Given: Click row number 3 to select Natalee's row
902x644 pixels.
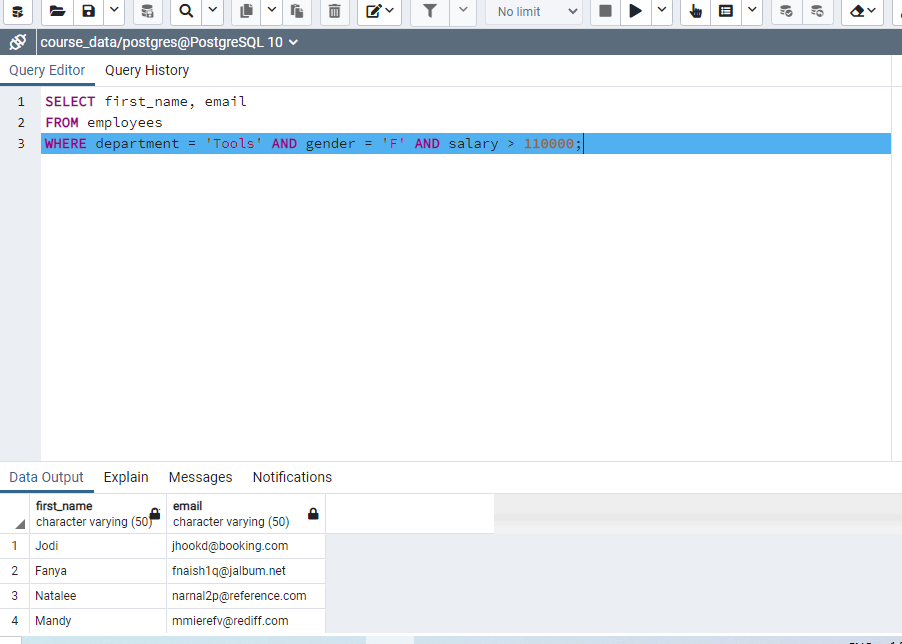Looking at the screenshot, I should (15, 595).
